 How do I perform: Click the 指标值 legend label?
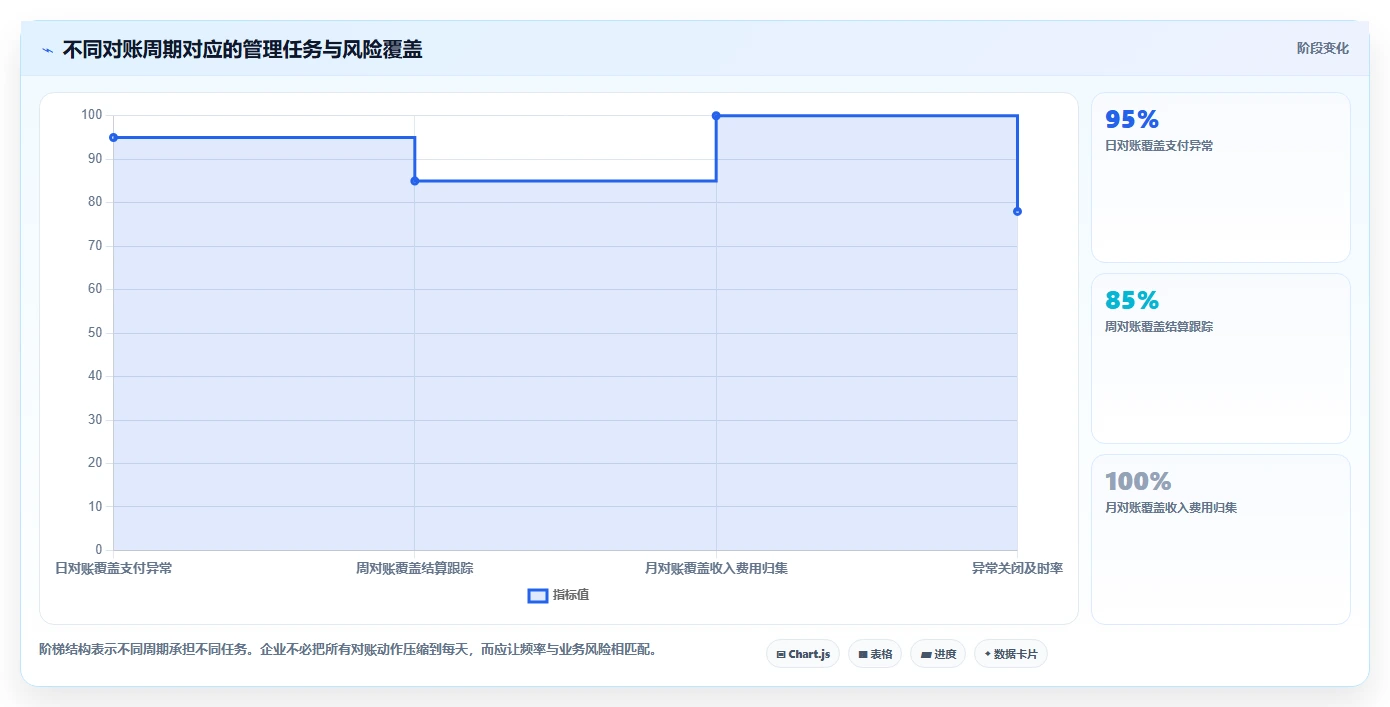tap(571, 595)
